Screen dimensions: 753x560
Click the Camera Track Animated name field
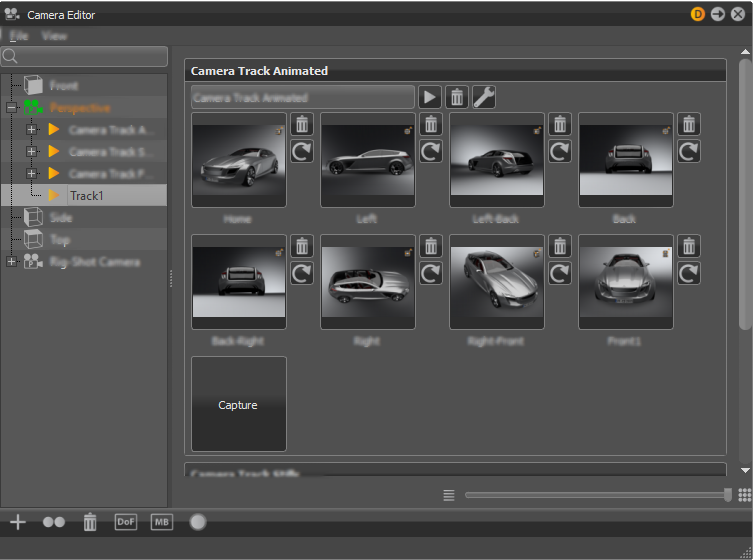click(x=303, y=97)
